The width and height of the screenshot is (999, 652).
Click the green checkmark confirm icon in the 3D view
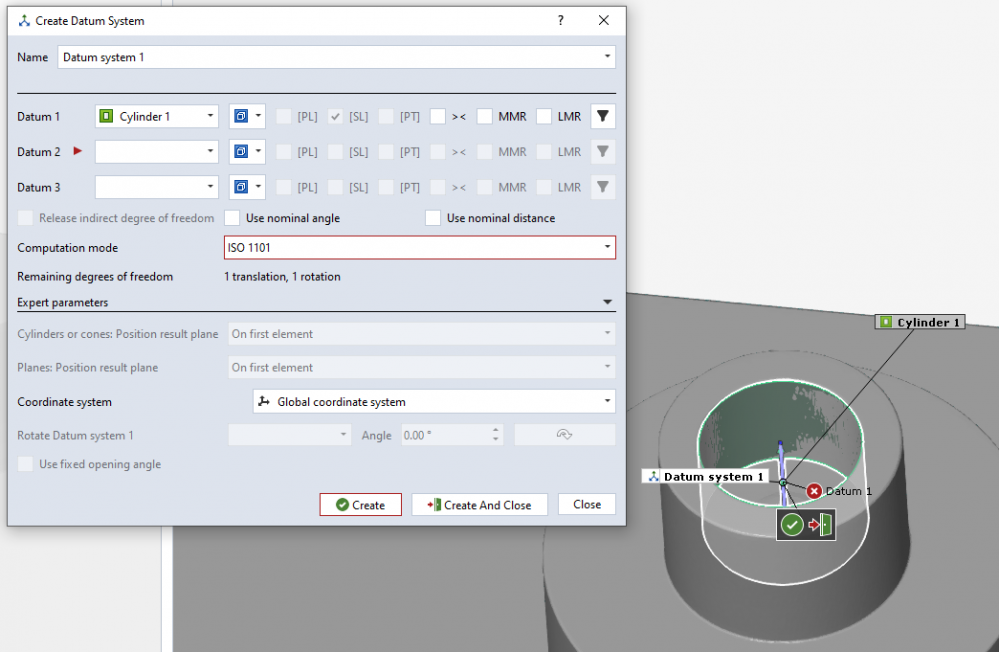click(x=792, y=525)
